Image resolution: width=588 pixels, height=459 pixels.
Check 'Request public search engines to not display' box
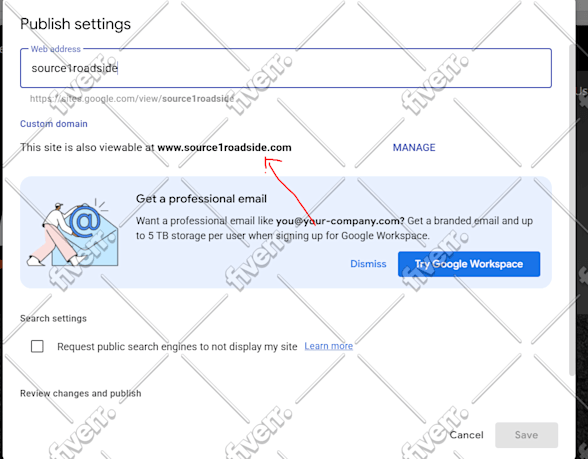click(37, 346)
